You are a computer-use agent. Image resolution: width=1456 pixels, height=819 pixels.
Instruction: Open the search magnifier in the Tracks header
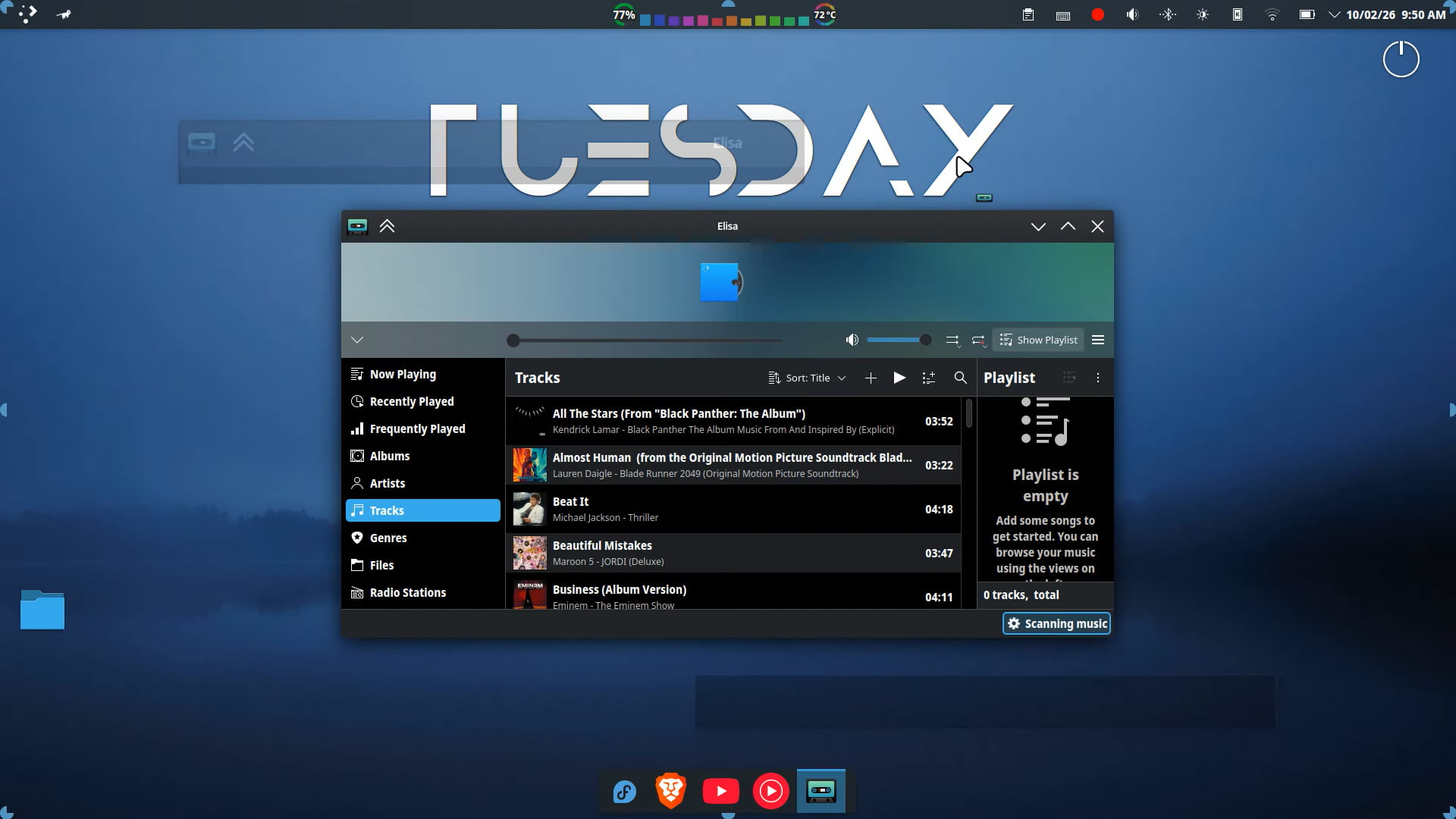click(x=960, y=378)
